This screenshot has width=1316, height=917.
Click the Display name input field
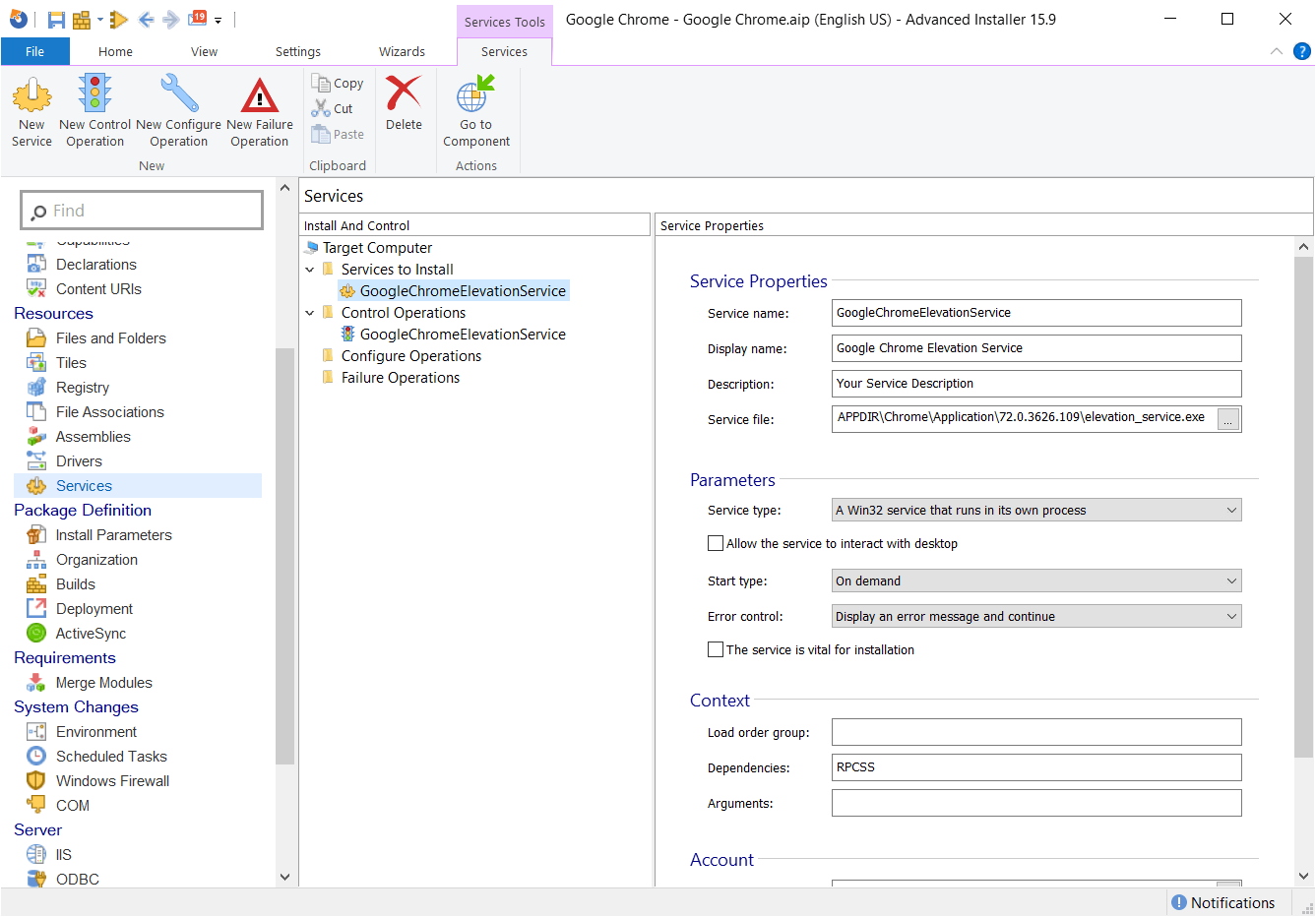click(1036, 348)
